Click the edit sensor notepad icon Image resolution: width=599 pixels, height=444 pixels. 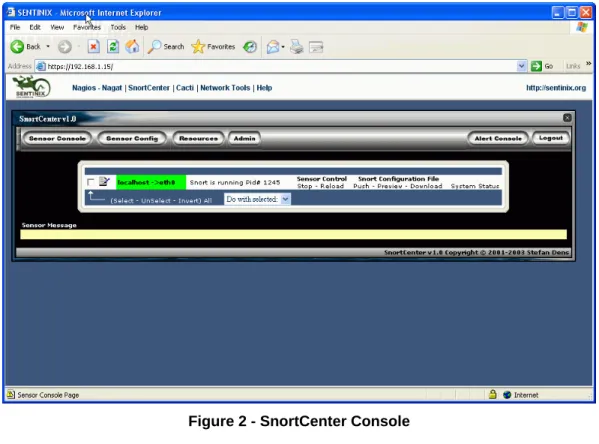(104, 181)
